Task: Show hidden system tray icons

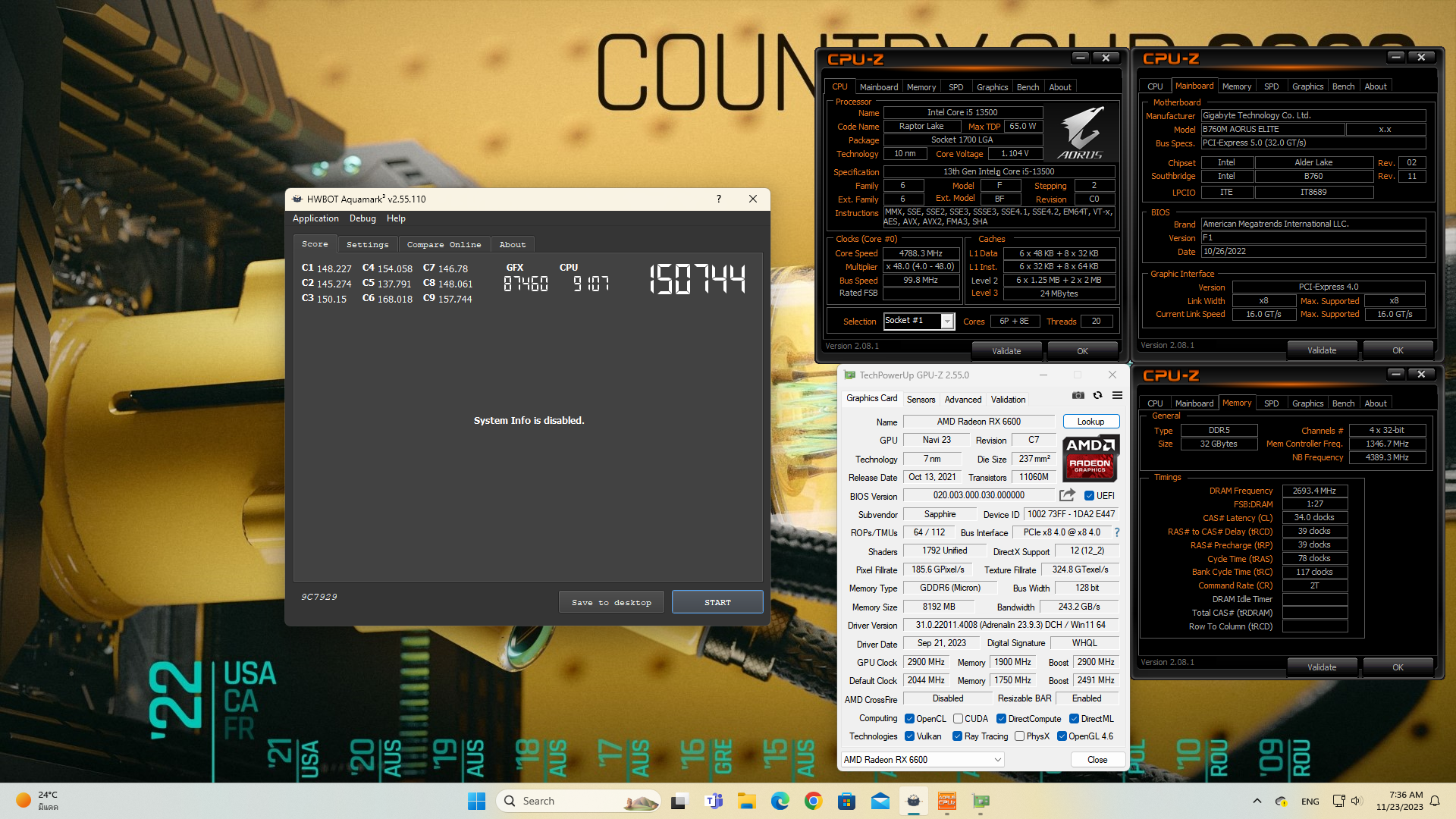Action: pyautogui.click(x=1257, y=801)
